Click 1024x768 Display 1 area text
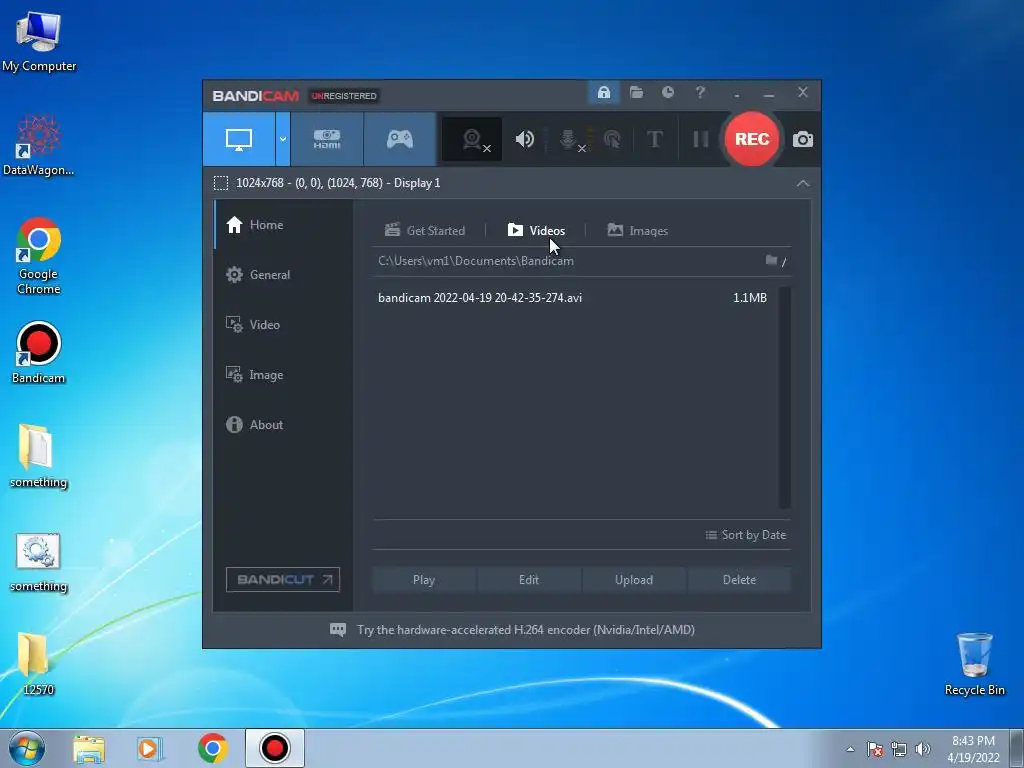The height and width of the screenshot is (768, 1024). tap(338, 183)
